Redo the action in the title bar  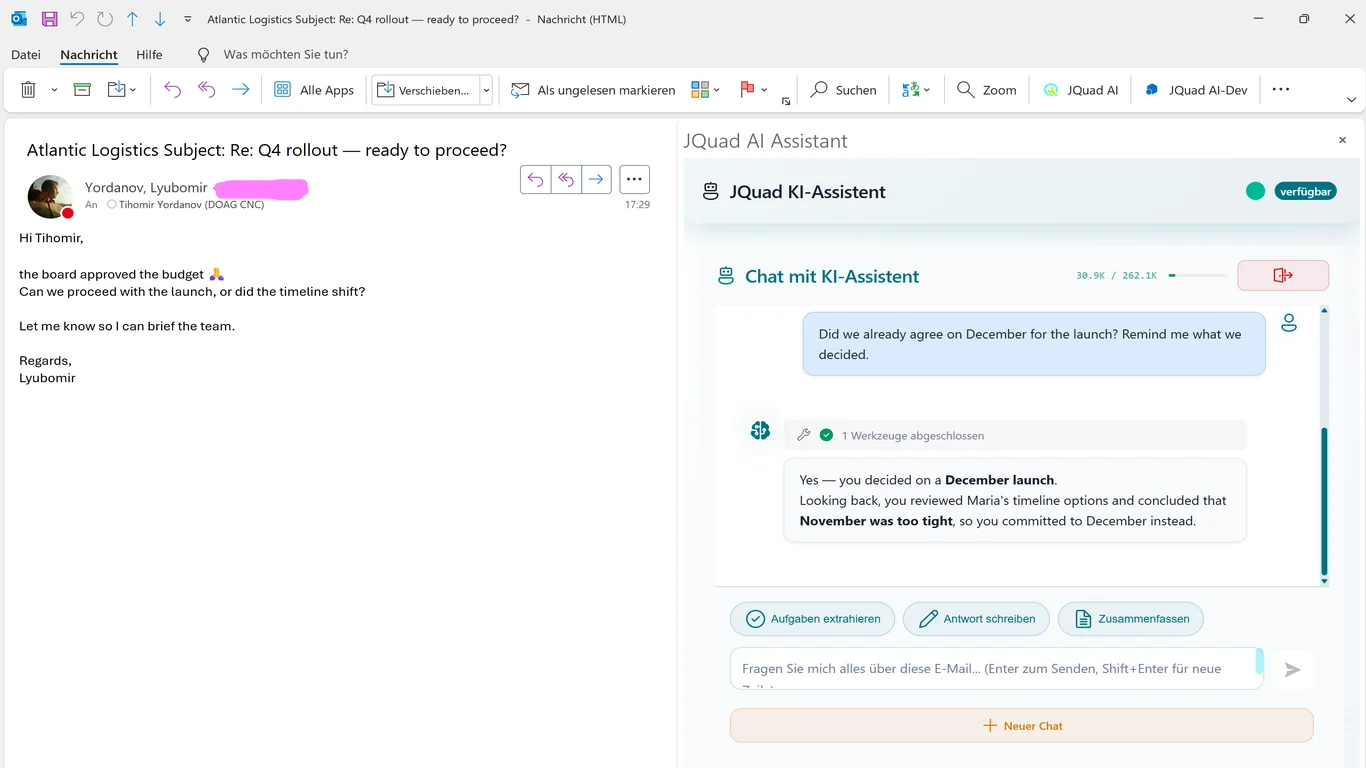point(105,19)
